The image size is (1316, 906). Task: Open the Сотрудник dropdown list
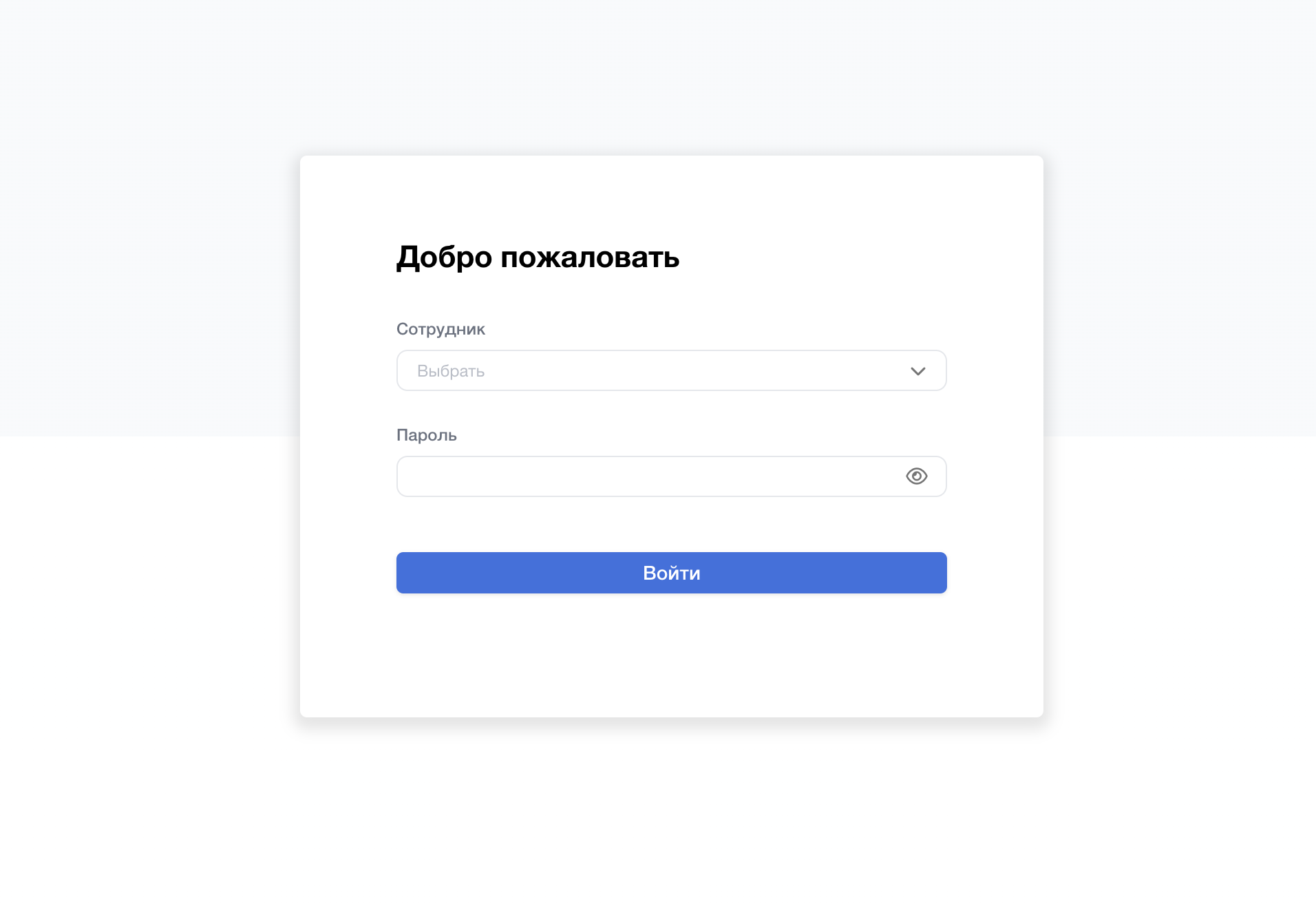(671, 371)
